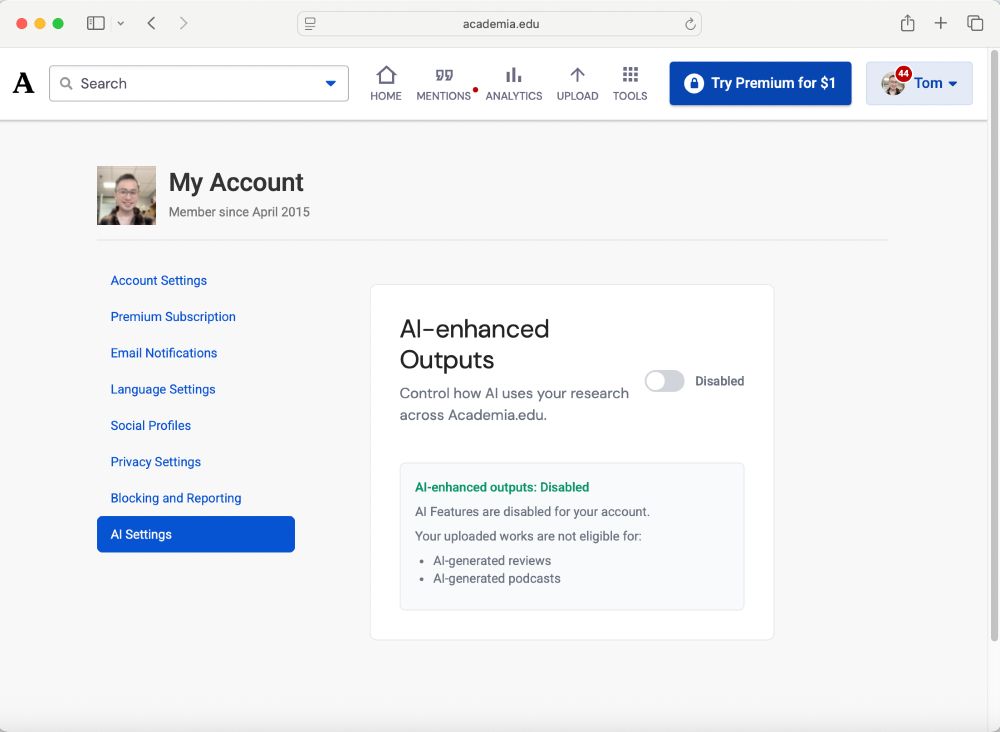Go to the Home icon
The width and height of the screenshot is (1000, 732).
coord(386,75)
